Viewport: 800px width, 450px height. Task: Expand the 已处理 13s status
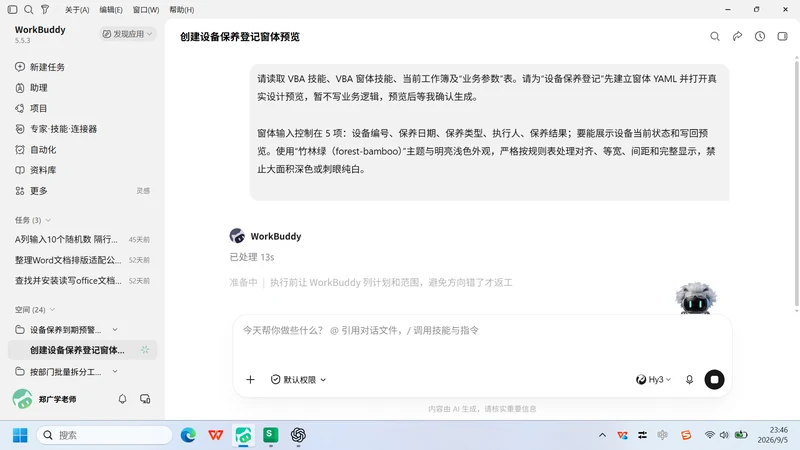[x=252, y=257]
